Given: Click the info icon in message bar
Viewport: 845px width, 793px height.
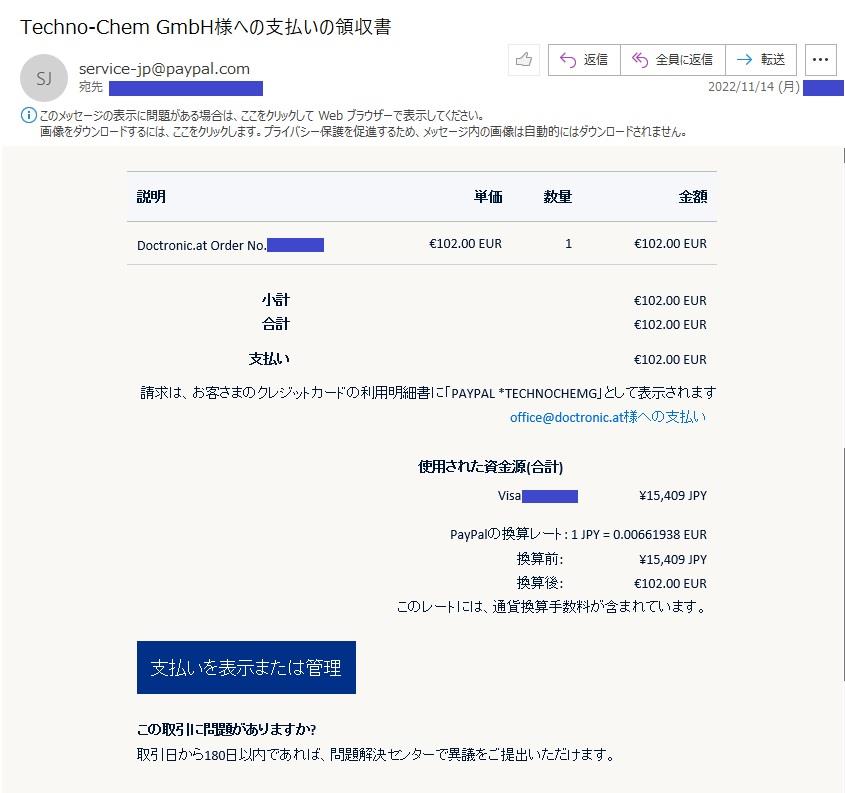Looking at the screenshot, I should point(28,115).
